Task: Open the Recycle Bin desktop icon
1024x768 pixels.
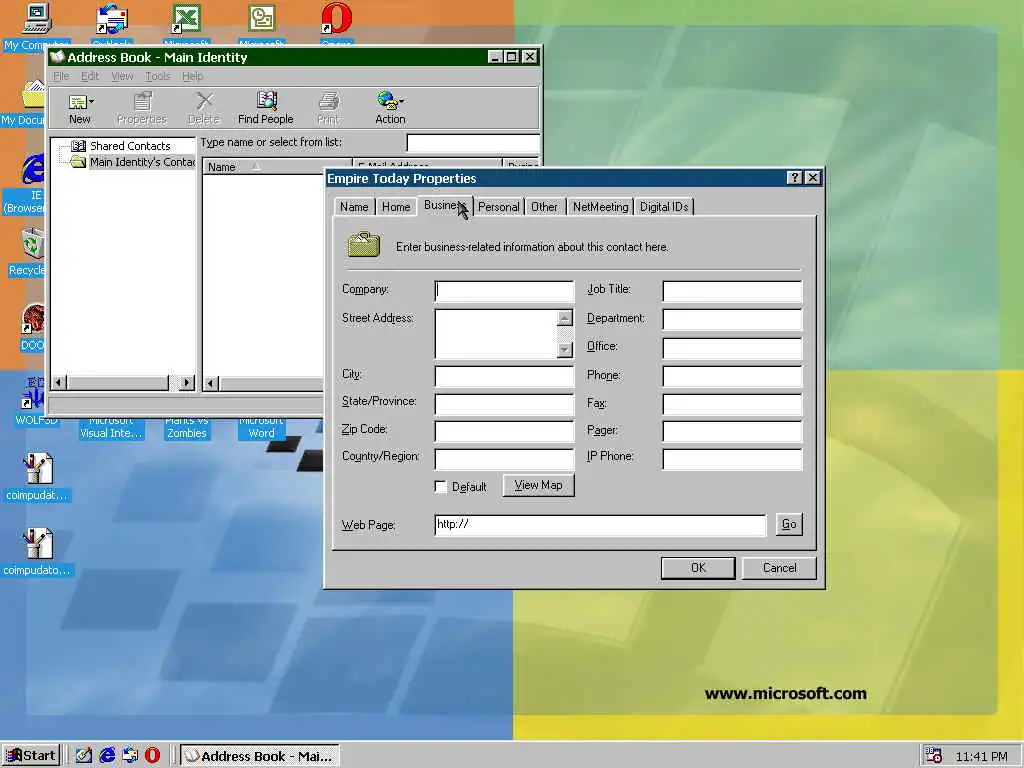Action: pyautogui.click(x=33, y=244)
